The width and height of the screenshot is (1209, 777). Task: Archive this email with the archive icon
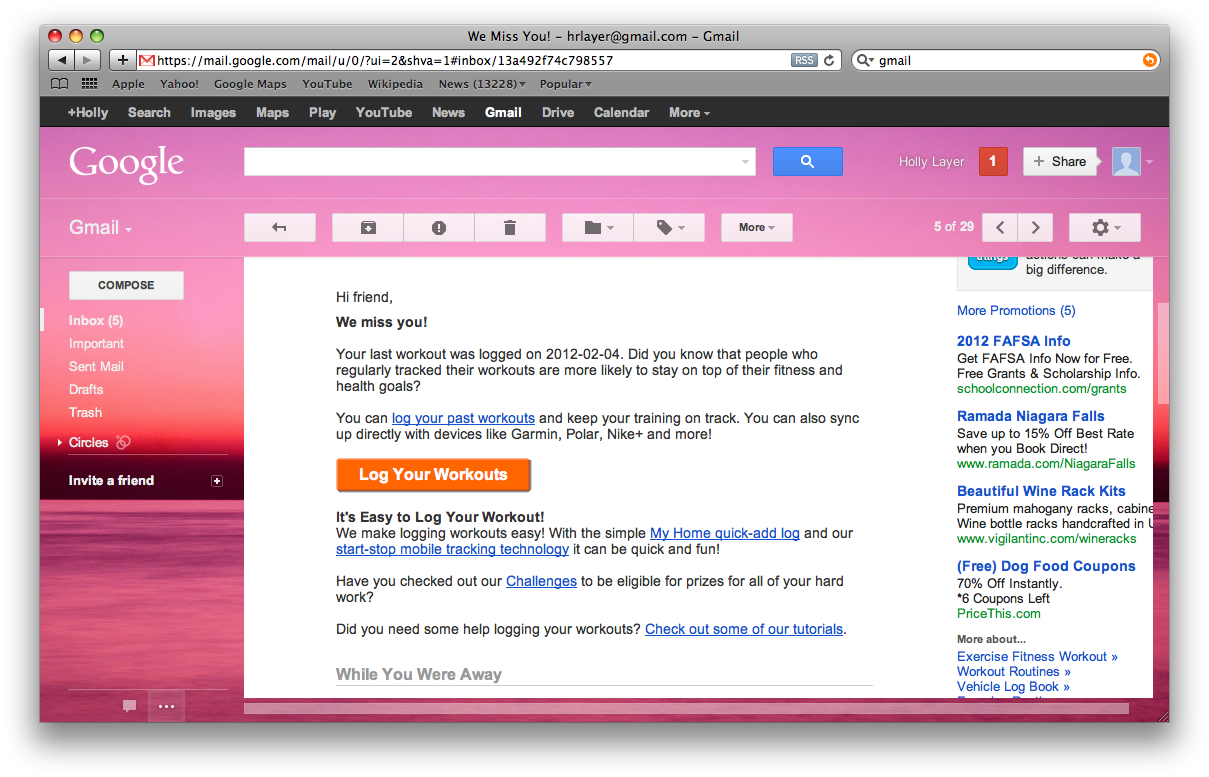368,228
